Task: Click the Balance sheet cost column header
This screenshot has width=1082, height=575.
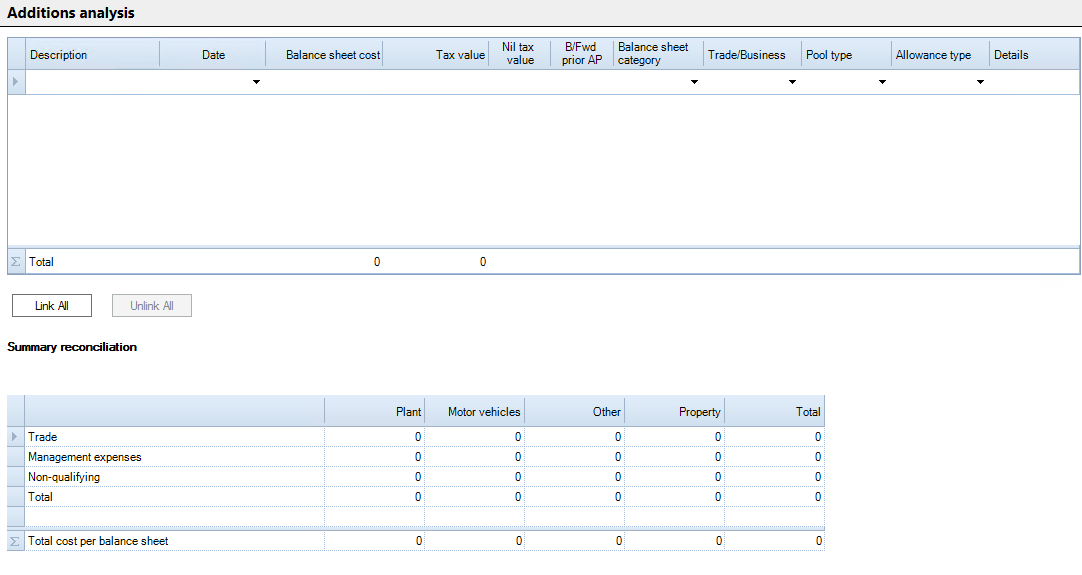Action: click(x=324, y=55)
